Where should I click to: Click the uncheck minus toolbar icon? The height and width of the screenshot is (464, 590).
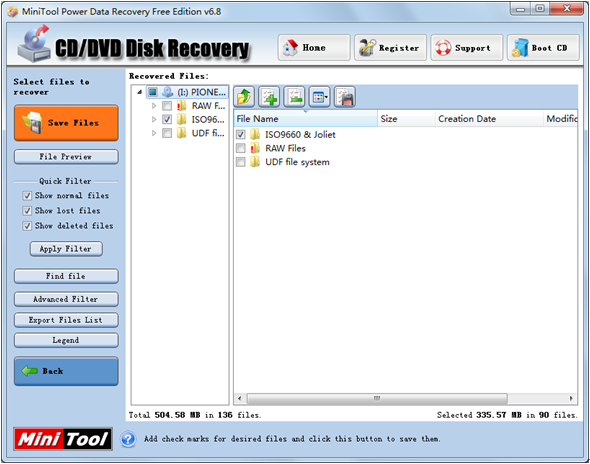click(294, 97)
